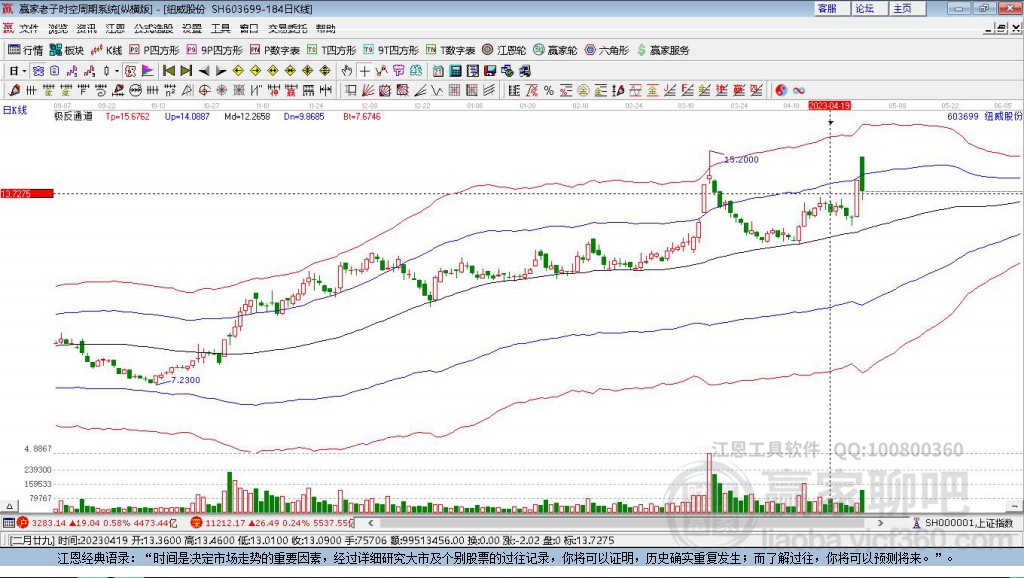This screenshot has width=1024, height=578.
Task: Click the 603699 纽威股份 stock label
Action: point(984,116)
